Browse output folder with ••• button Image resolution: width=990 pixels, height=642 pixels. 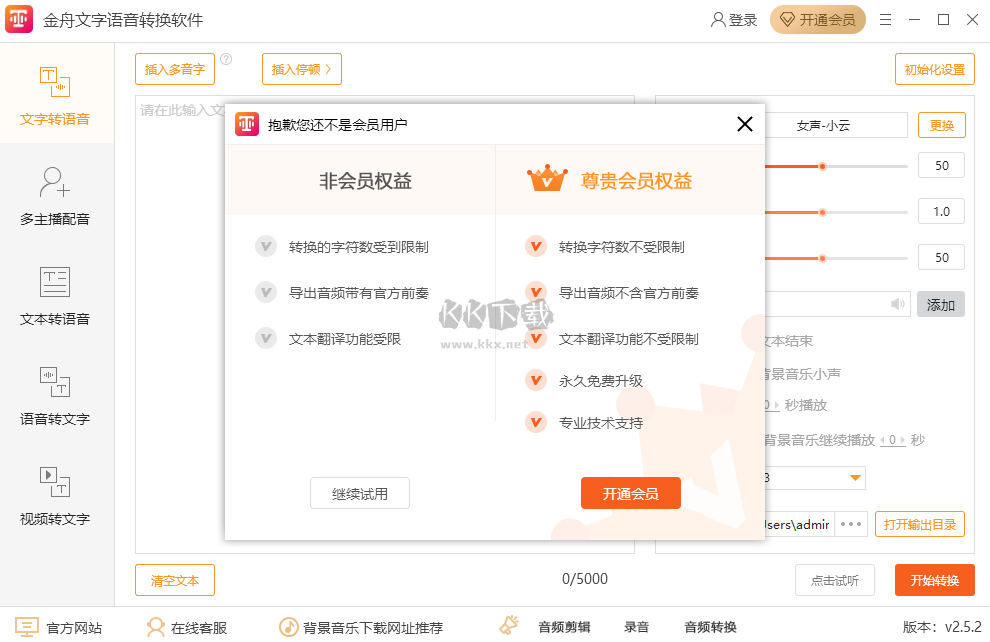click(852, 523)
